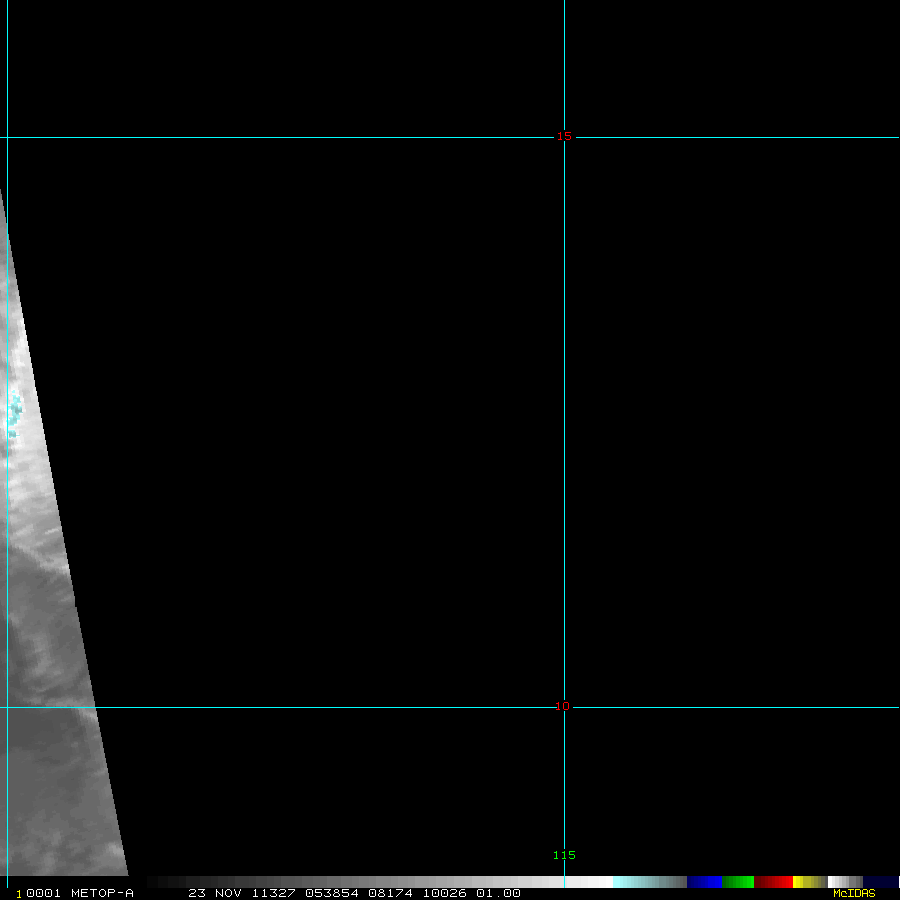This screenshot has width=900, height=900.
Task: Click the dark navy segment at color bar end
Action: 880,882
